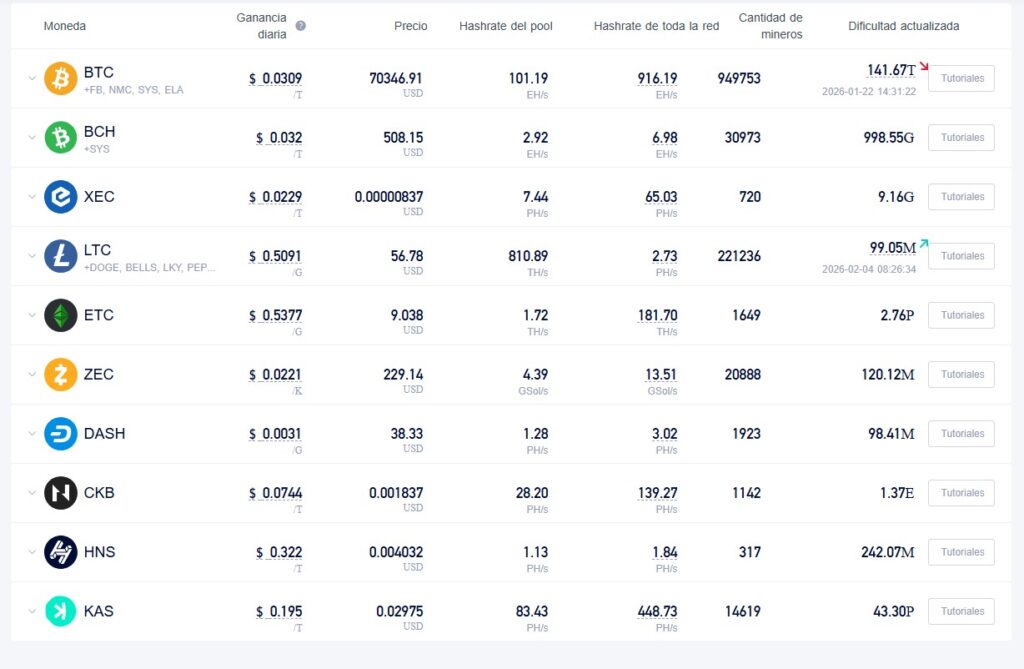Click the Kaspa KAS coin logo
Image resolution: width=1024 pixels, height=669 pixels.
pos(60,611)
